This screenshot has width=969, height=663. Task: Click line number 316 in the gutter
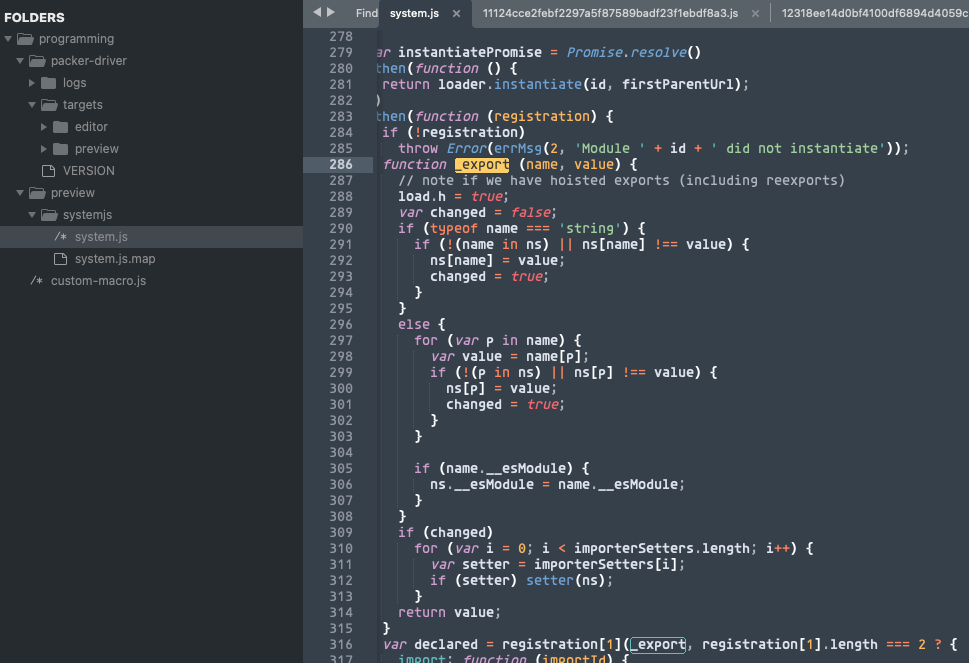(x=341, y=644)
